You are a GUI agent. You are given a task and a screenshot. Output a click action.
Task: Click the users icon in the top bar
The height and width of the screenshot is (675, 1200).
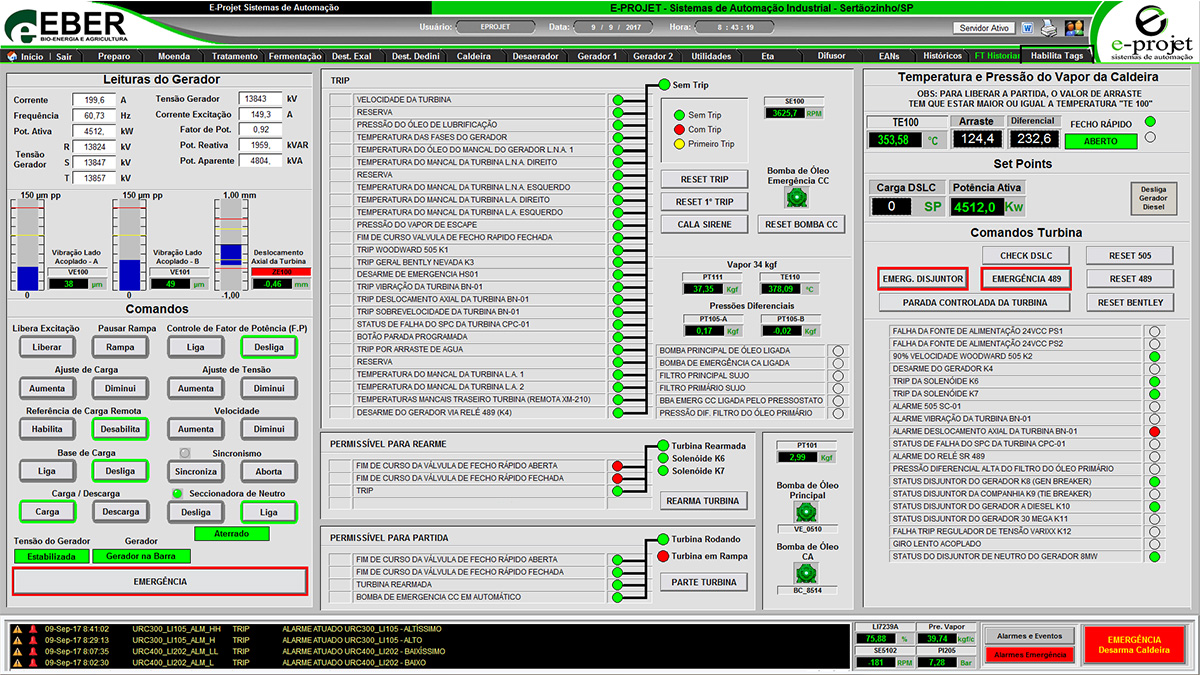[x=1074, y=27]
